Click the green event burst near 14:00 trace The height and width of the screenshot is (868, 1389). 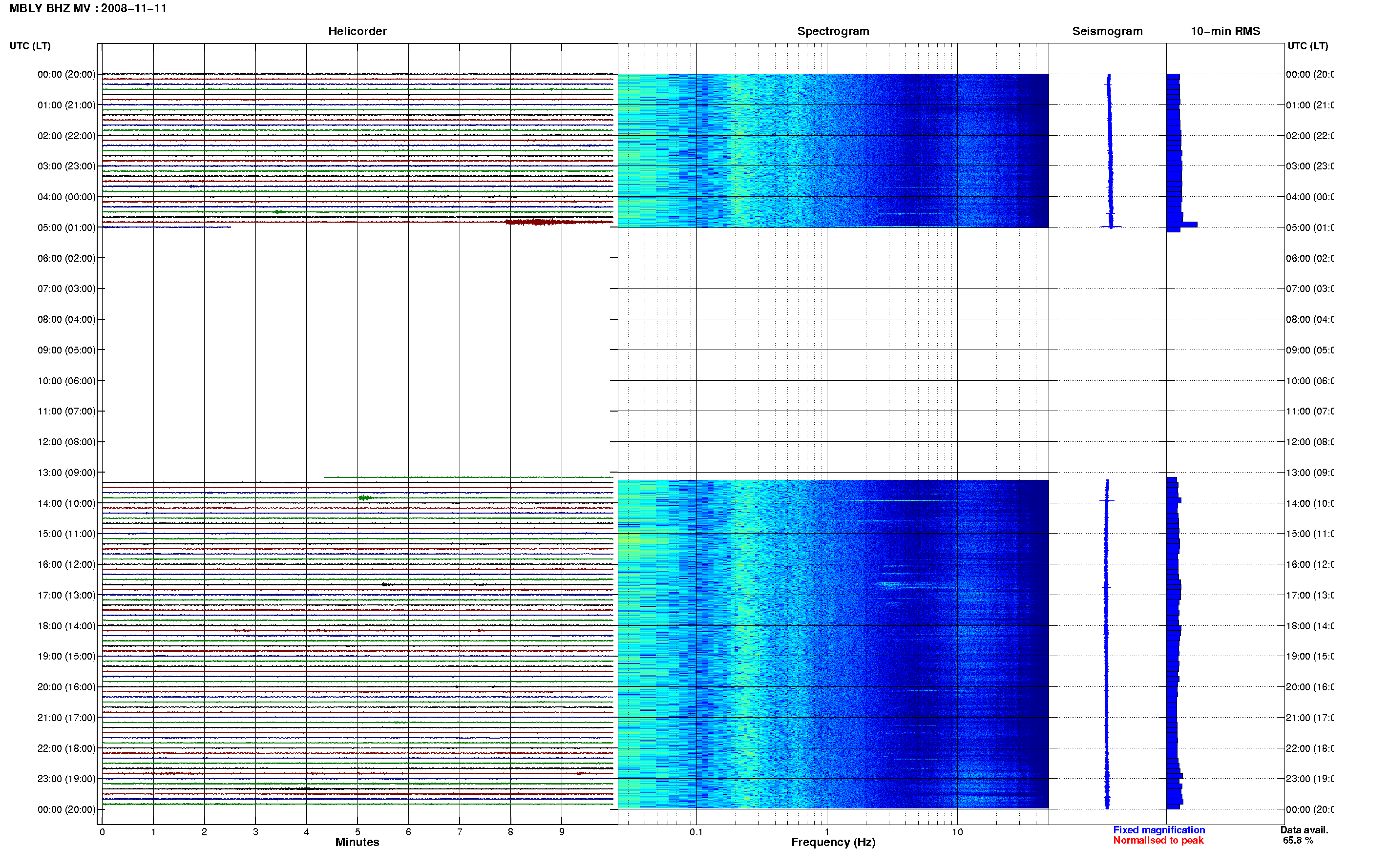tap(365, 498)
